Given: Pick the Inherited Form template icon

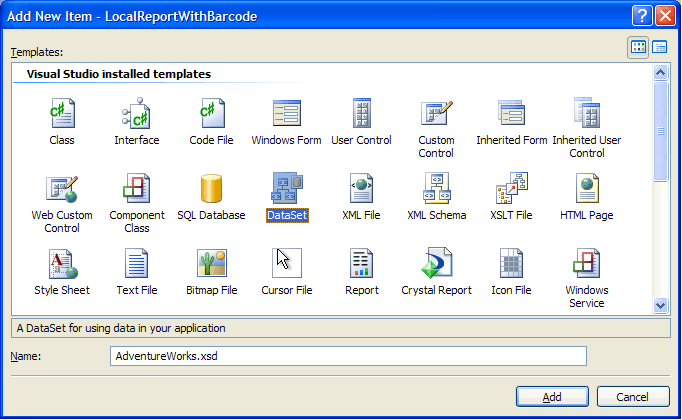Looking at the screenshot, I should click(512, 112).
